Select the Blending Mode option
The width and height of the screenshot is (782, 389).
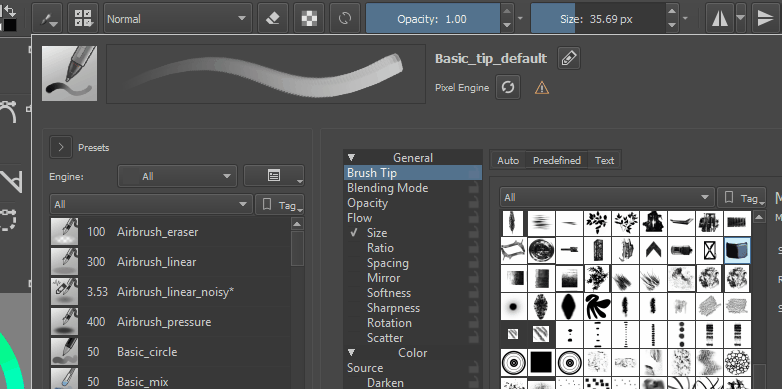412,188
